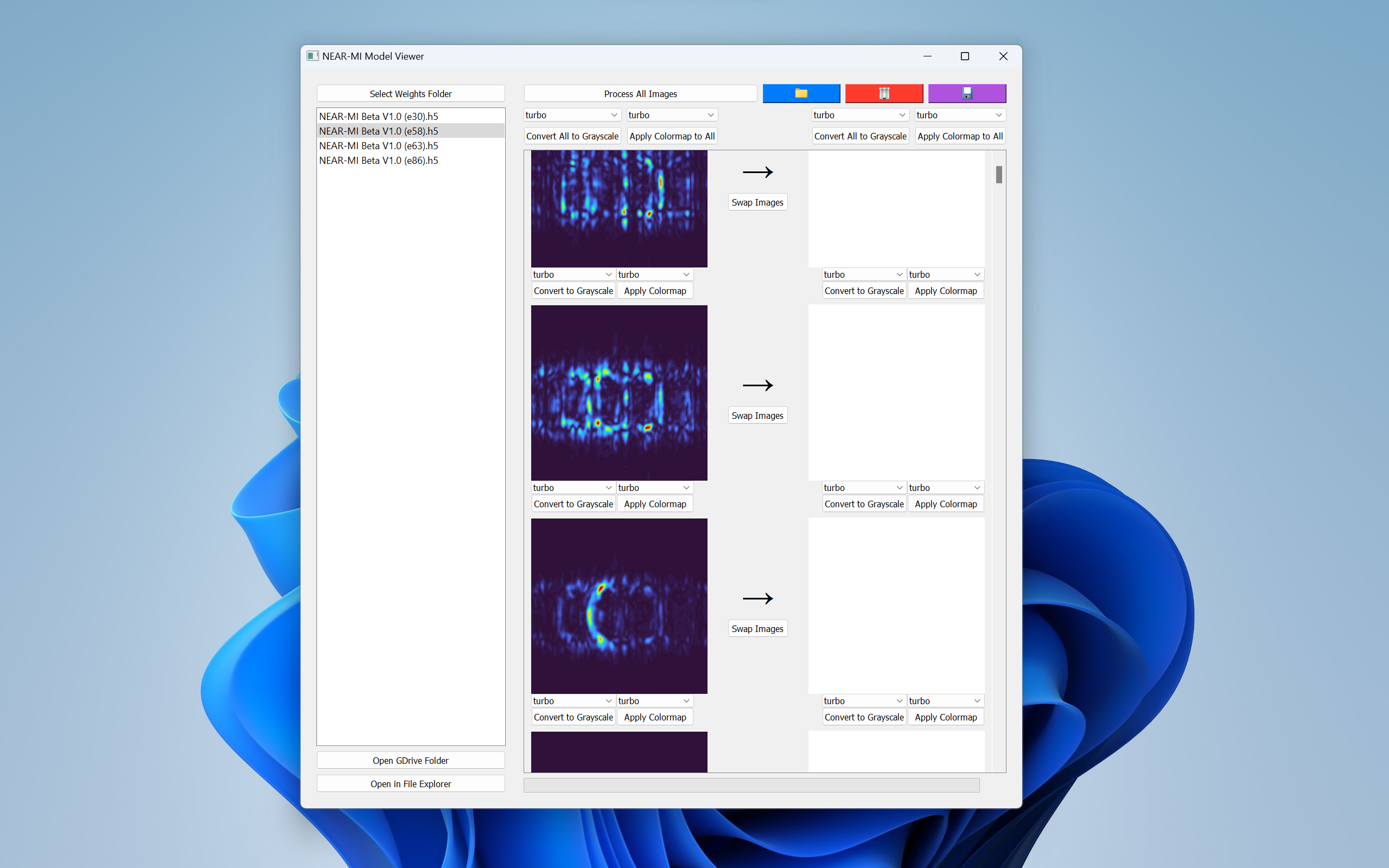1389x868 pixels.
Task: Select weights file NEAR-MI Beta V1.0 (e86).h5
Action: tap(379, 160)
